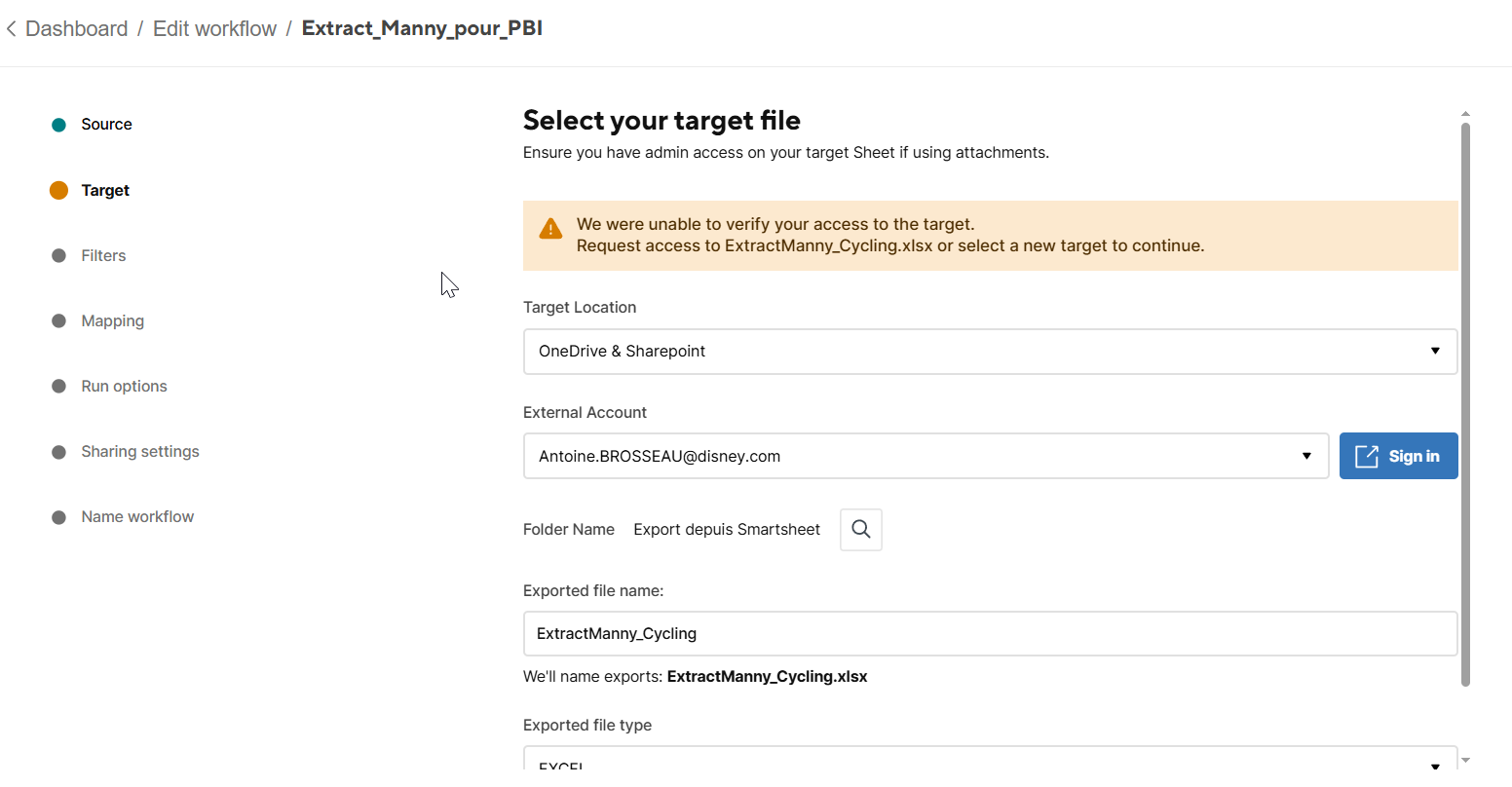Click the Sign in external-link icon
Screen dimensions: 1512x787
[x=1367, y=456]
